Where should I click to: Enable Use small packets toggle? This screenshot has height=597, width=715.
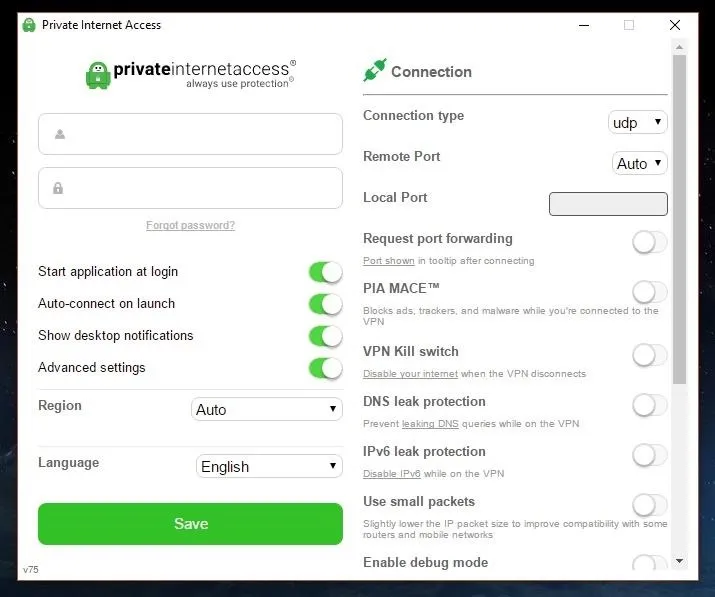click(650, 505)
